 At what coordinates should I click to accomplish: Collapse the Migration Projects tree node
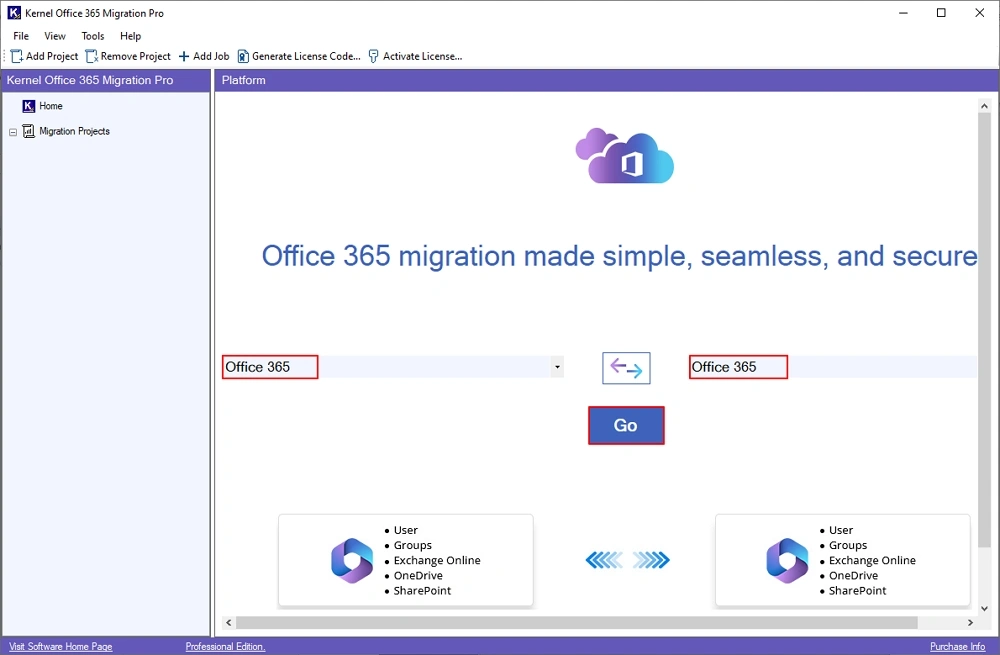point(12,131)
